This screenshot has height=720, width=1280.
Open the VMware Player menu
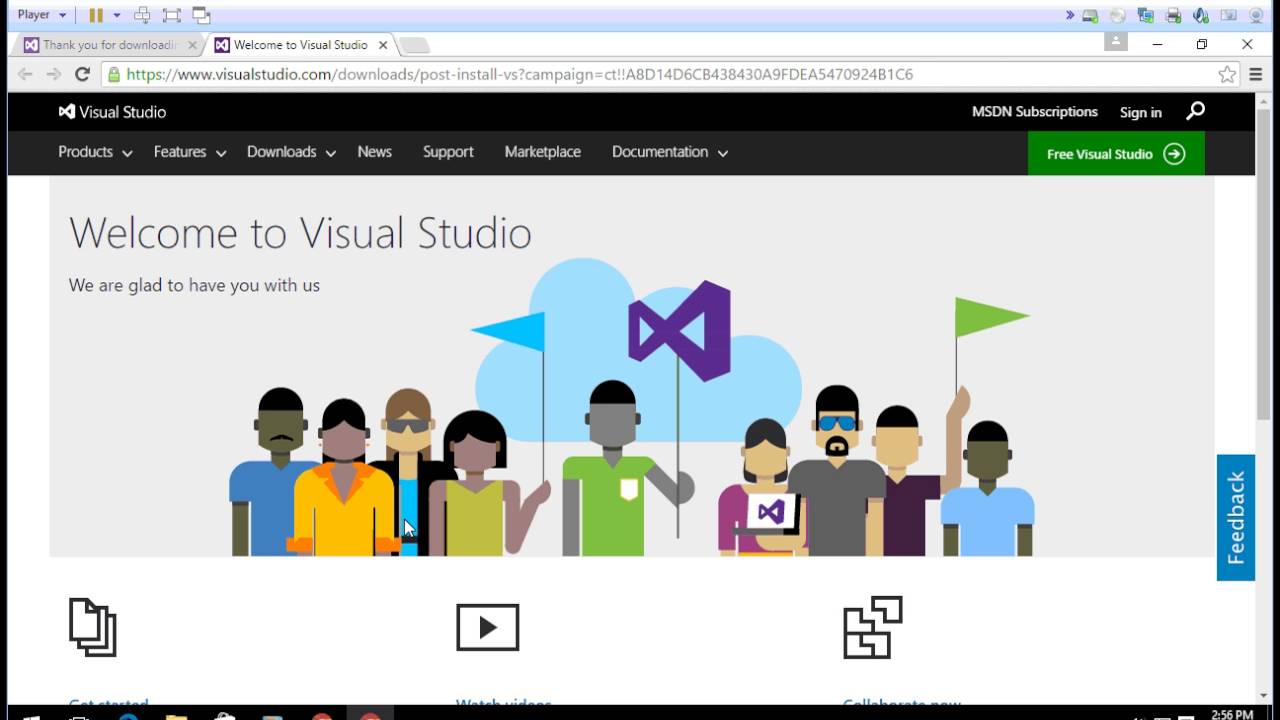[x=41, y=15]
